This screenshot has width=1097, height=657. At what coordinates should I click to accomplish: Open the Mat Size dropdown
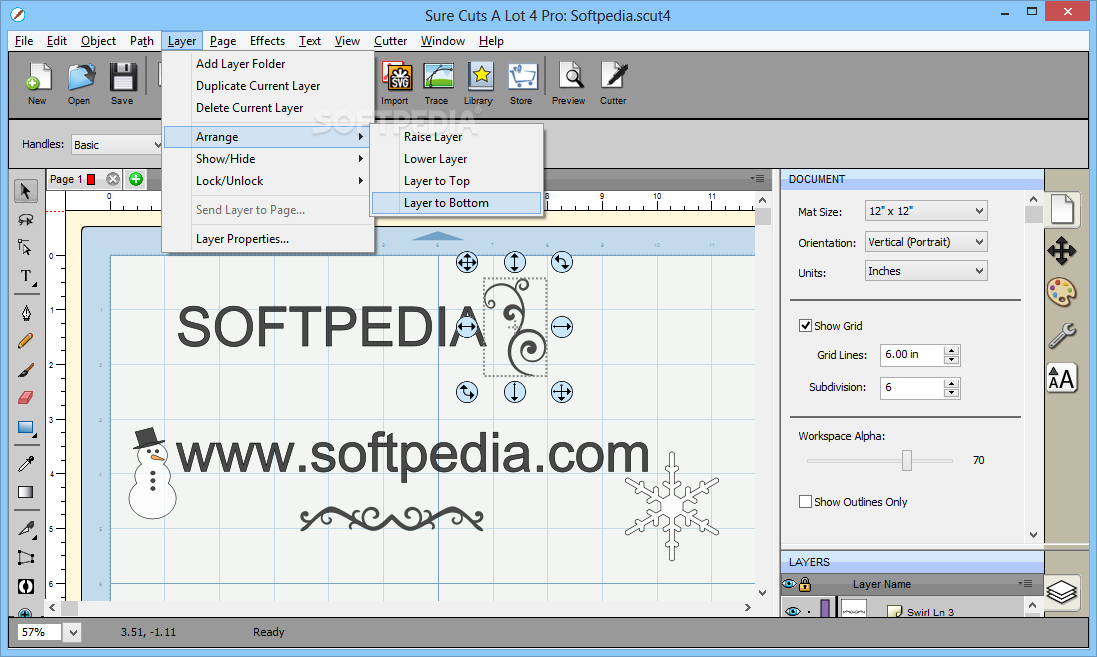point(926,211)
